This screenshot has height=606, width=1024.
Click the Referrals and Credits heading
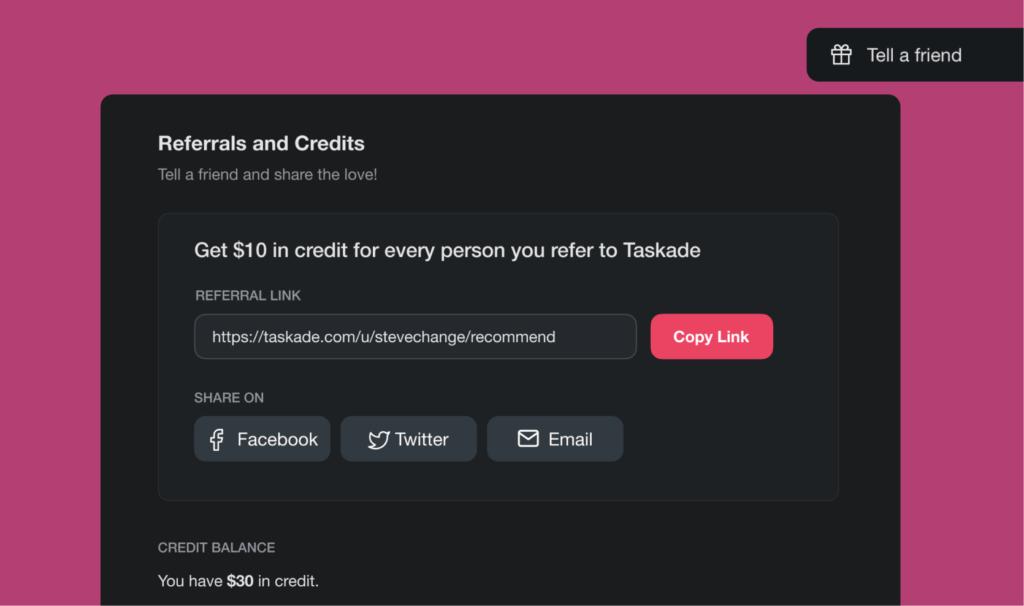pyautogui.click(x=261, y=143)
